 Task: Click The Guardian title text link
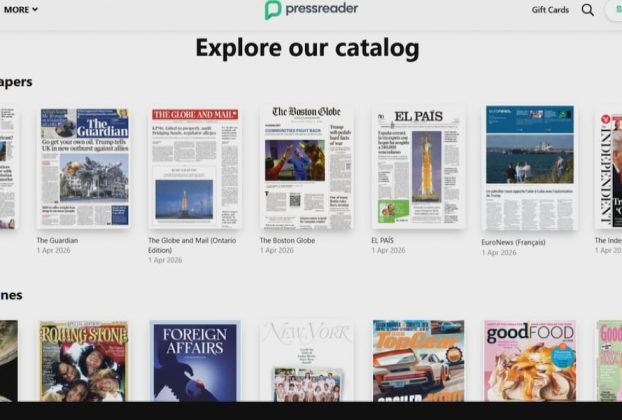click(57, 241)
